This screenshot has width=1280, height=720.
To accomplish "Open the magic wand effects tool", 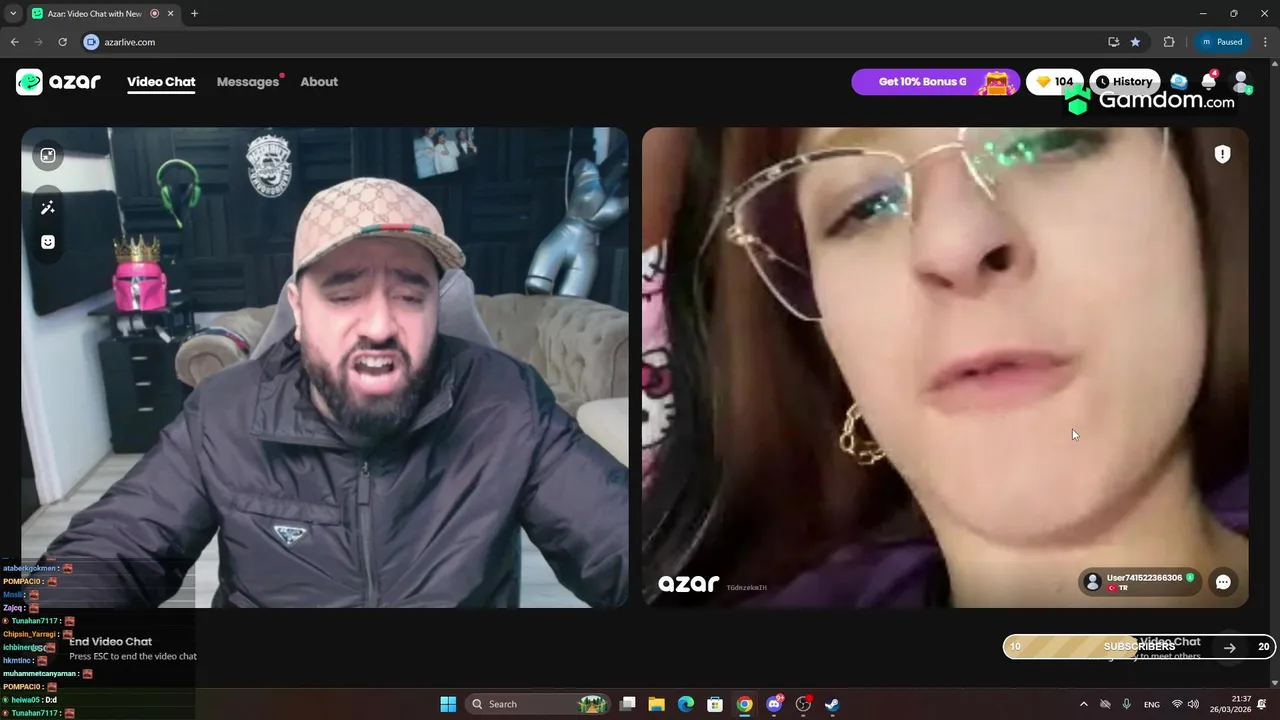I will click(x=47, y=207).
